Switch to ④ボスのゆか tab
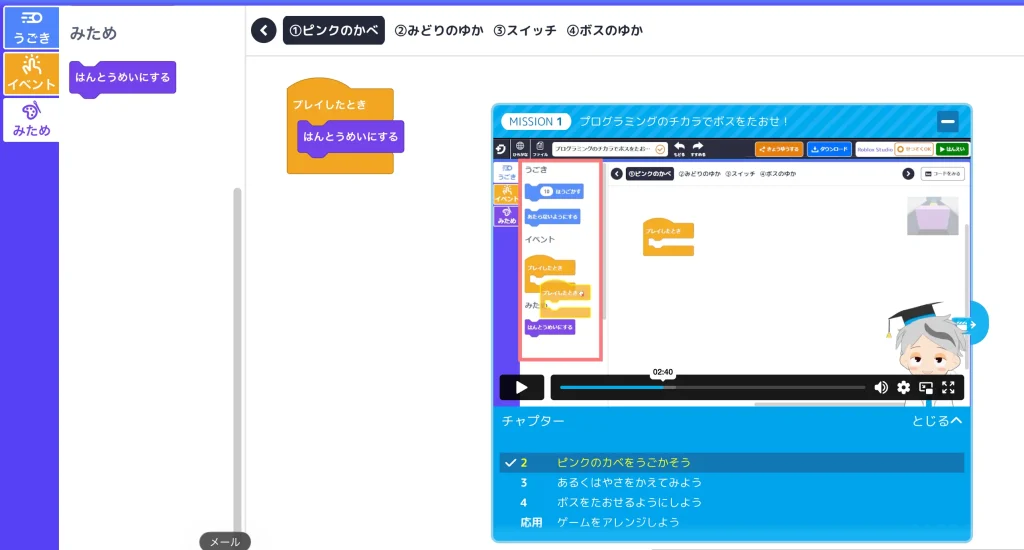The image size is (1024, 550). (x=605, y=30)
